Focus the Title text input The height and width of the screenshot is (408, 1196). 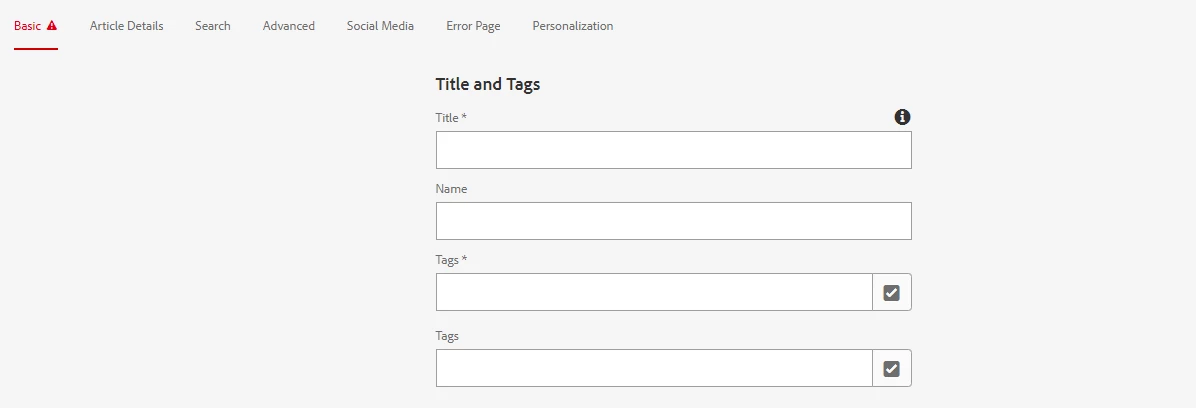tap(673, 150)
